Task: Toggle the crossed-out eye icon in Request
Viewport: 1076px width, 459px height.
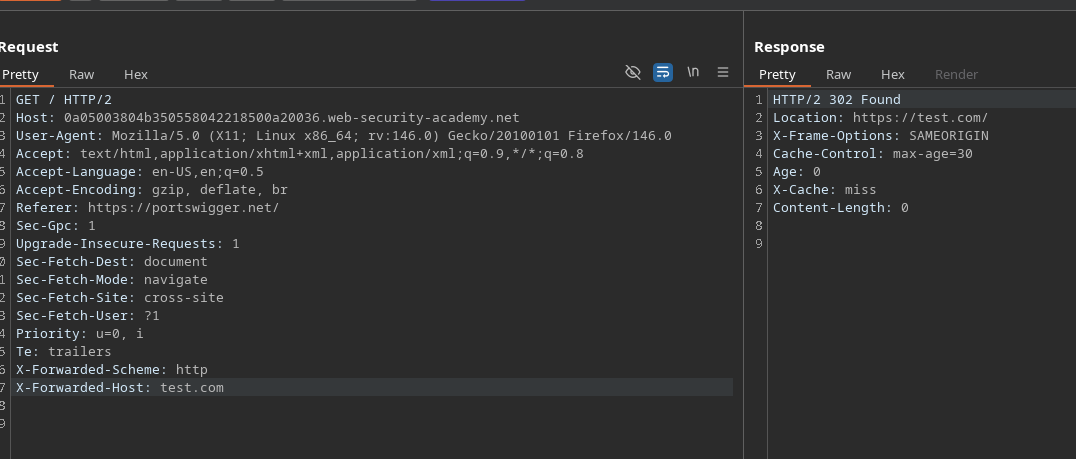Action: click(632, 72)
